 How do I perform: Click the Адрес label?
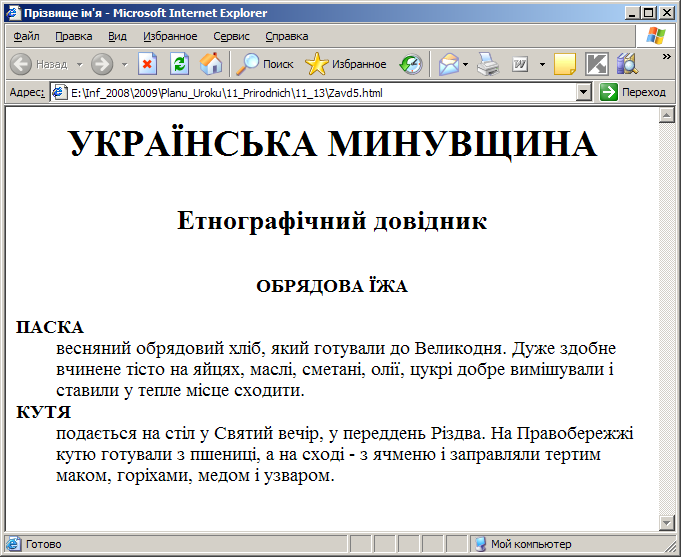(x=27, y=93)
